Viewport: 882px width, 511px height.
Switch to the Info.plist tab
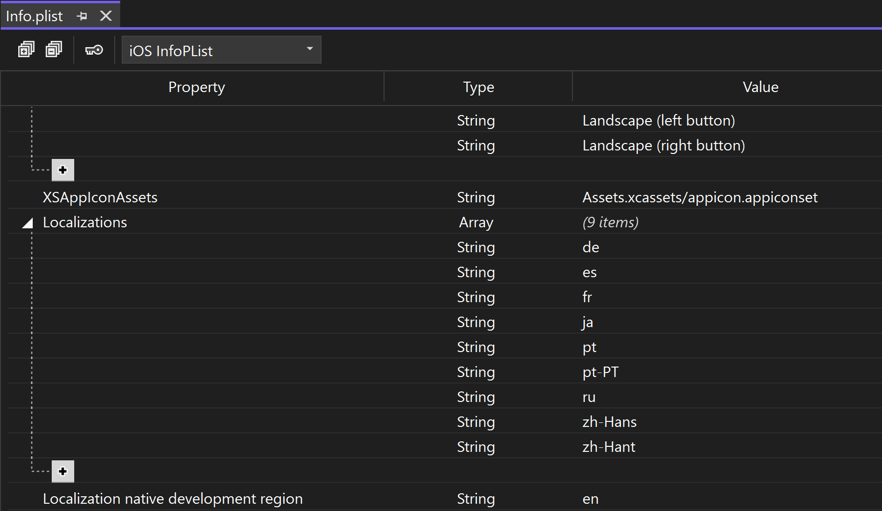pyautogui.click(x=34, y=16)
